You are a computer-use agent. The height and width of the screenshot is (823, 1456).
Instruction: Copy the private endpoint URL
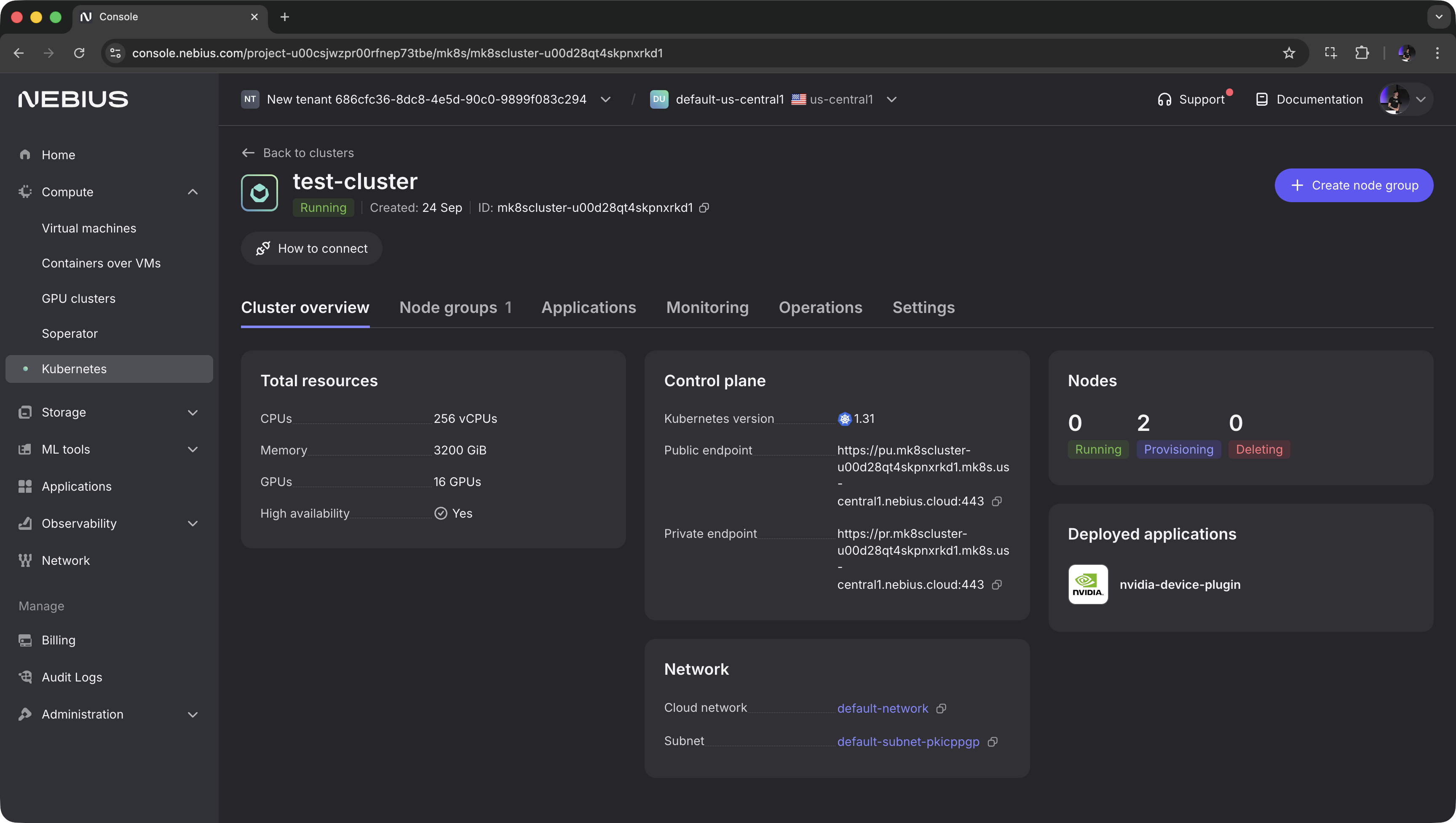997,585
